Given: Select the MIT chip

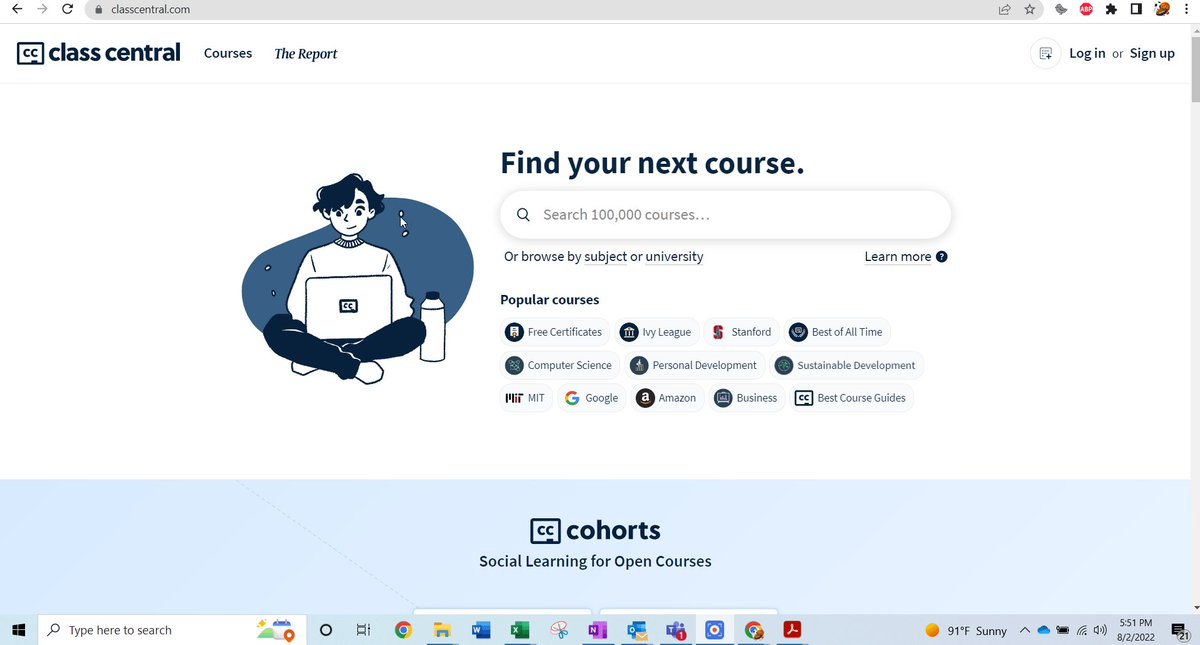Looking at the screenshot, I should 525,398.
